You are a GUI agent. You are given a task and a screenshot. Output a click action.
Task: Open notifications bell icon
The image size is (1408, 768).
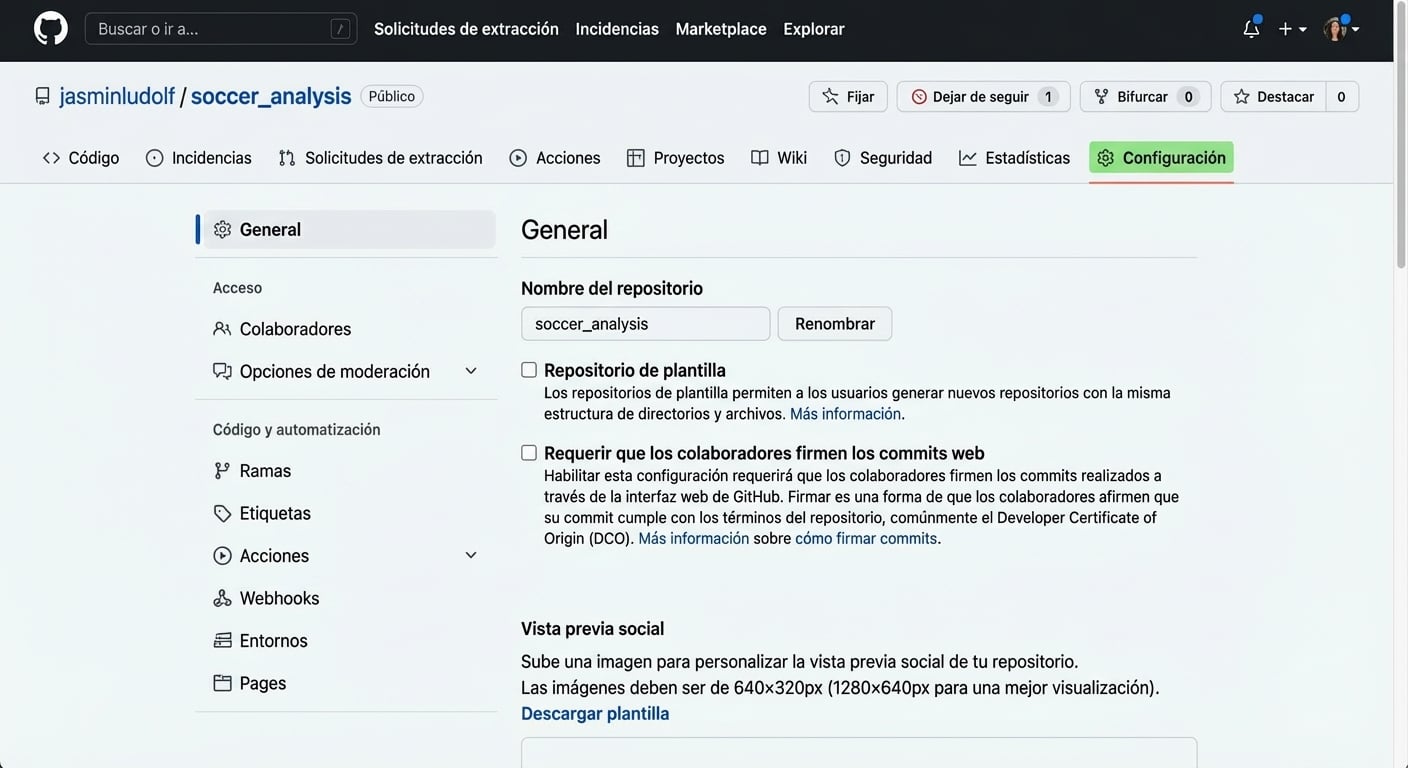(x=1251, y=29)
